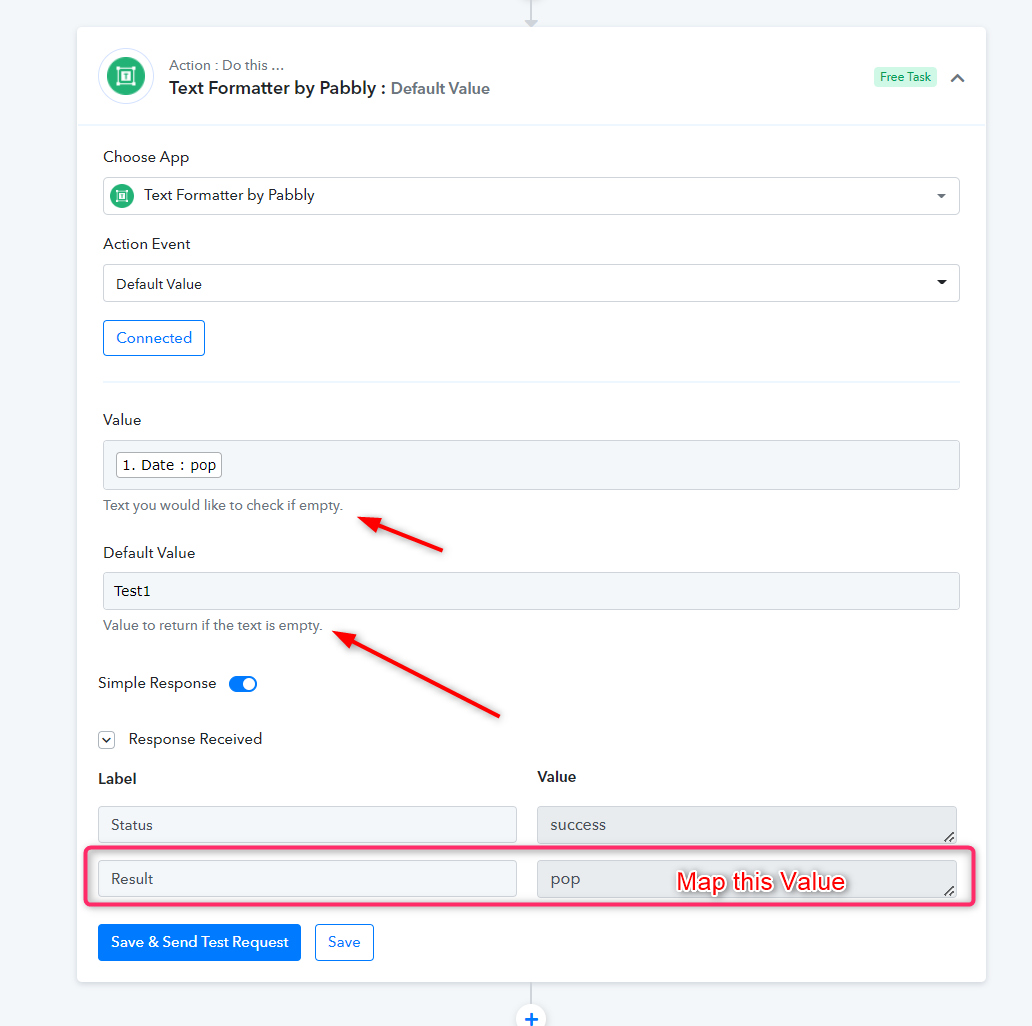The height and width of the screenshot is (1026, 1032).
Task: Click the helper text 'Value to return if the text is empty.'
Action: [213, 625]
